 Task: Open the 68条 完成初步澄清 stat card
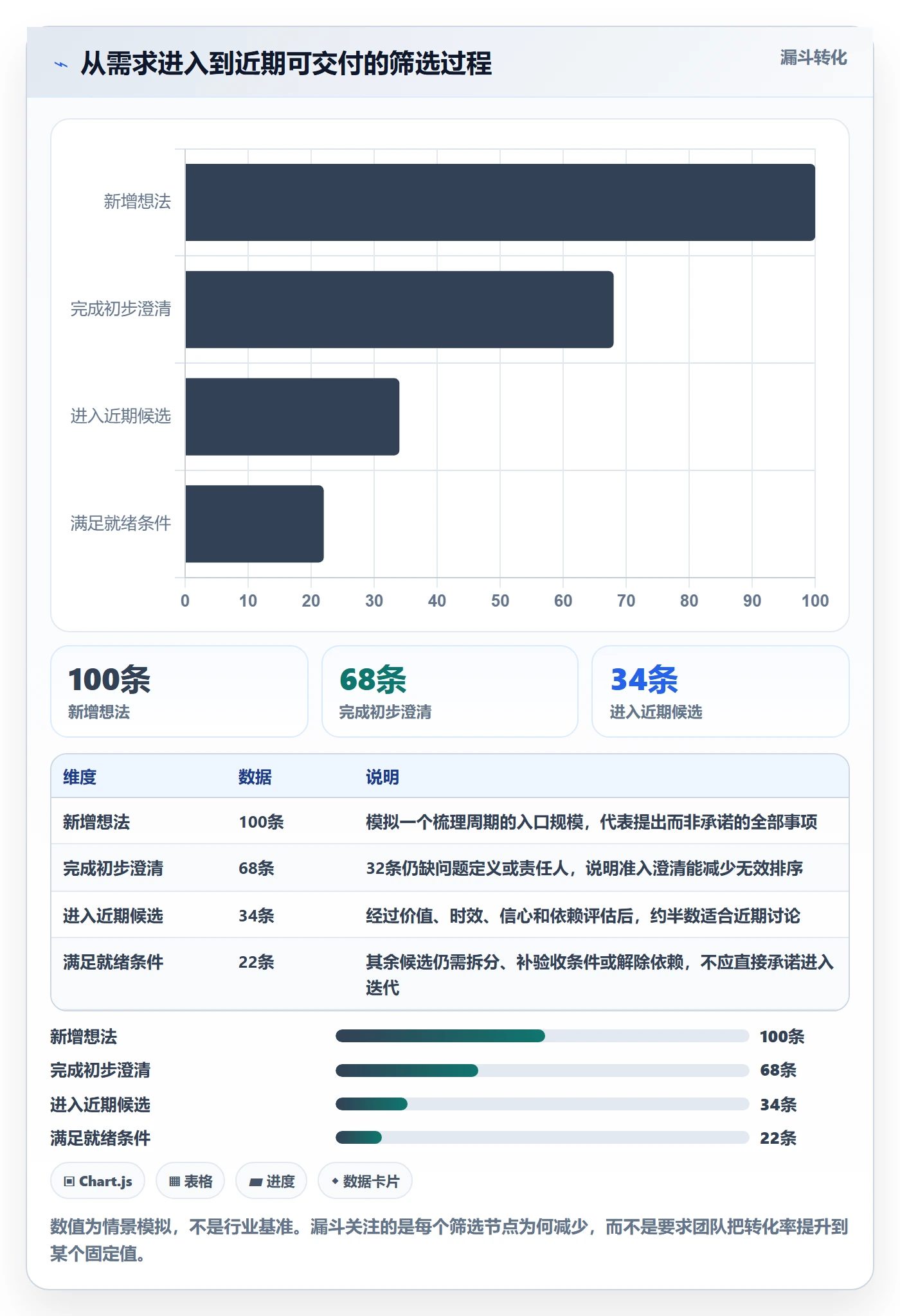click(x=450, y=691)
